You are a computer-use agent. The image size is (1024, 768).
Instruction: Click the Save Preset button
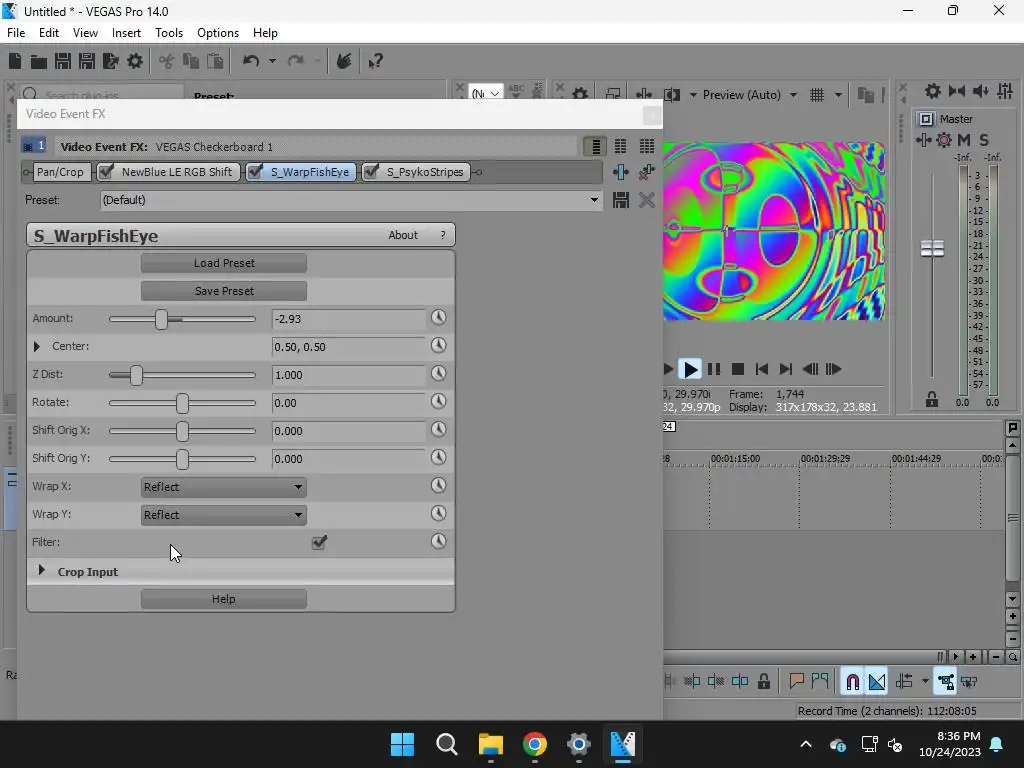click(x=224, y=291)
